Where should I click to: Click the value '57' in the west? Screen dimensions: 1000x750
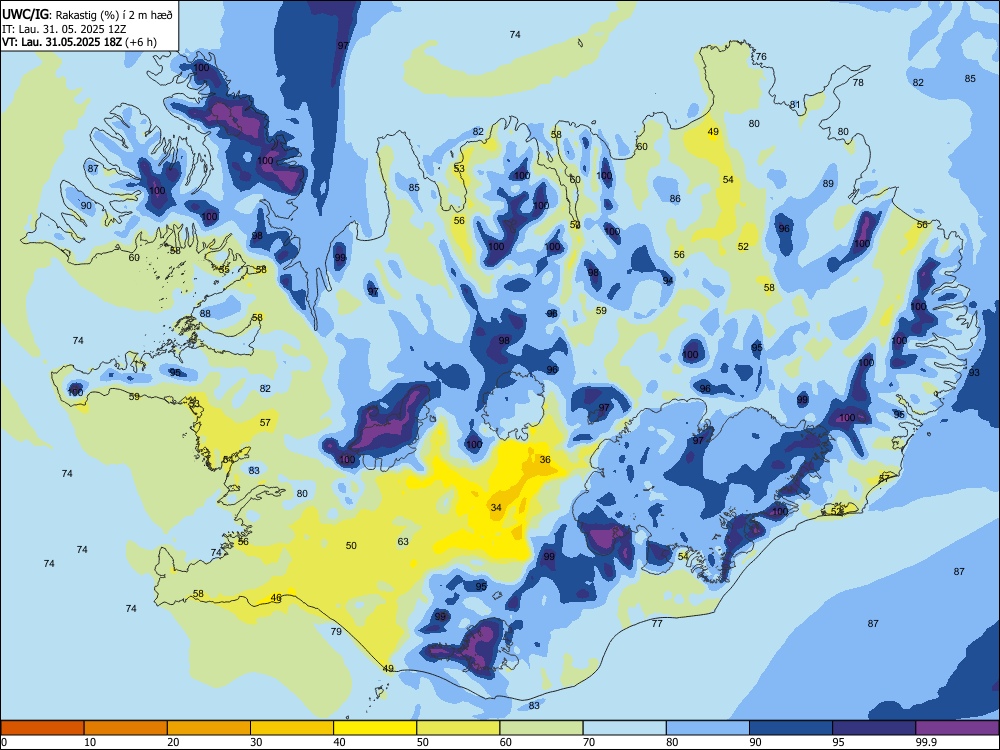tap(265, 422)
